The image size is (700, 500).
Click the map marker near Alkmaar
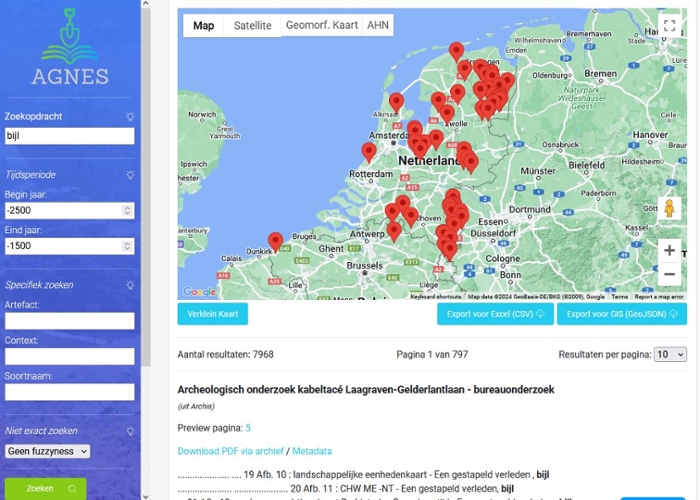tap(396, 102)
